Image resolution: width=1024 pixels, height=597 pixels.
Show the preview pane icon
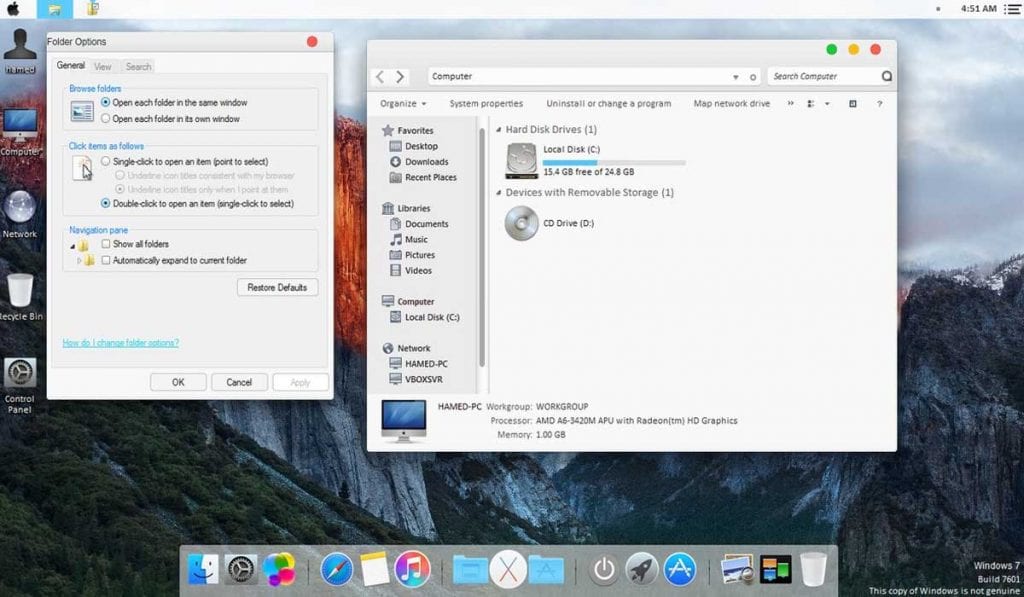(x=852, y=103)
